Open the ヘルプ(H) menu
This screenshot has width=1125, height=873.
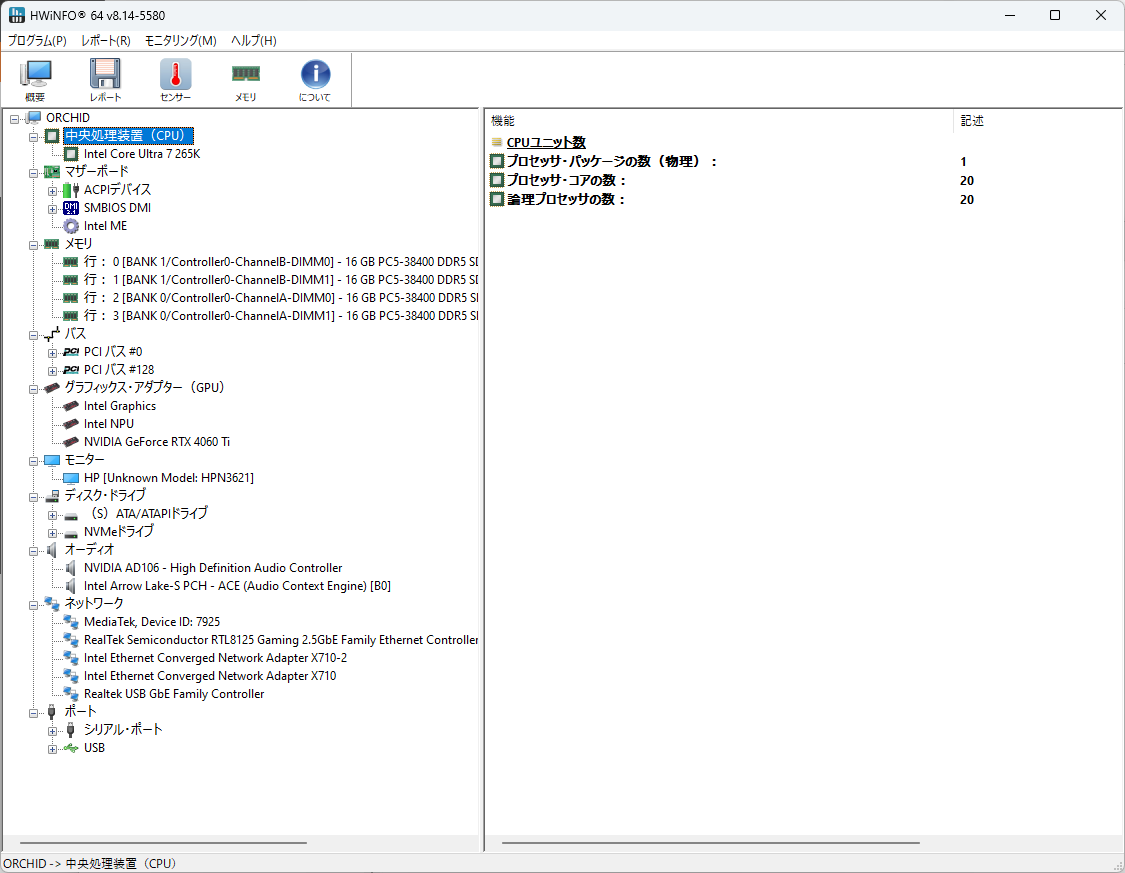point(254,41)
